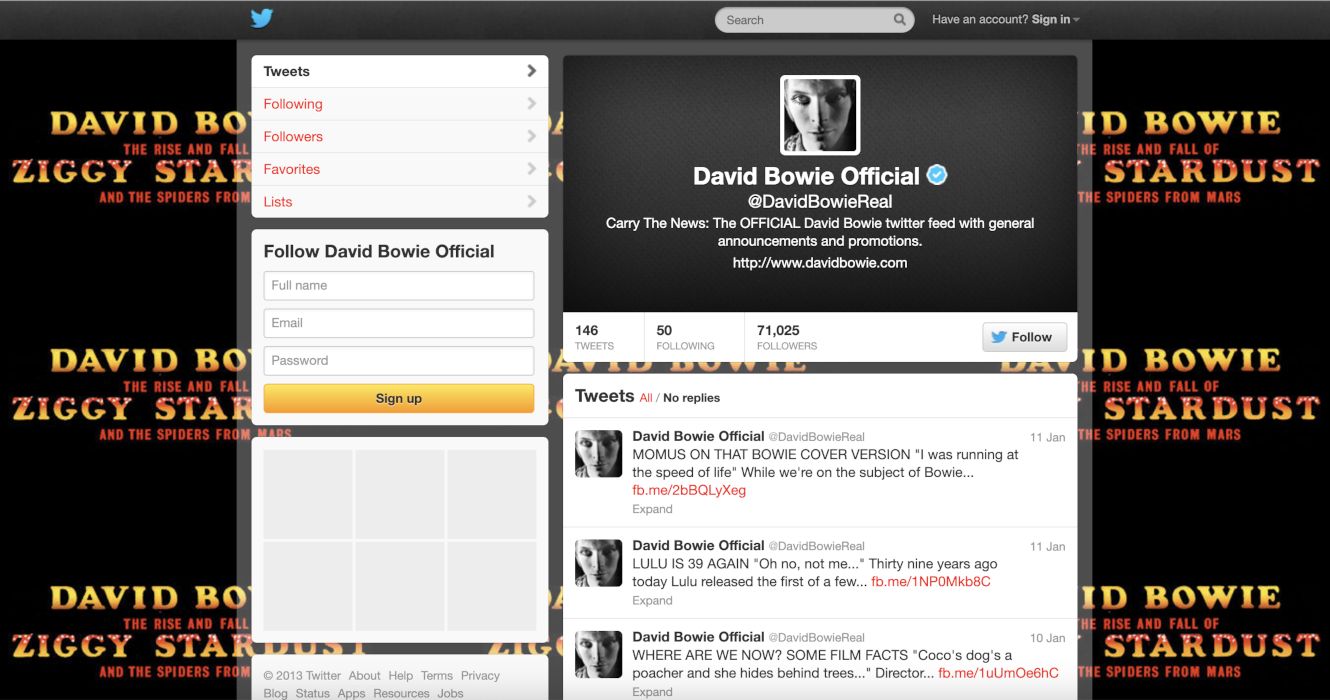View the 146 Tweets count
Screen dimensions: 1330x700
(594, 337)
